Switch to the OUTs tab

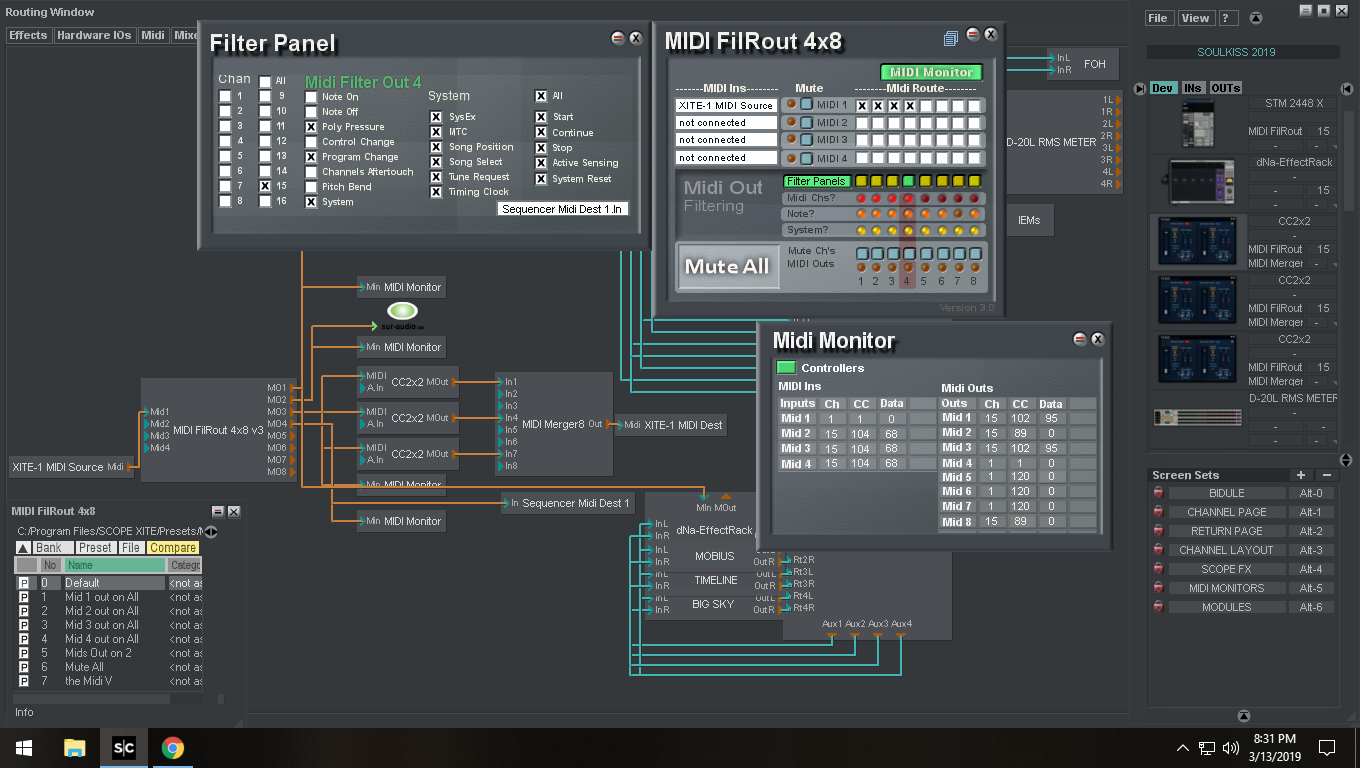(1225, 88)
